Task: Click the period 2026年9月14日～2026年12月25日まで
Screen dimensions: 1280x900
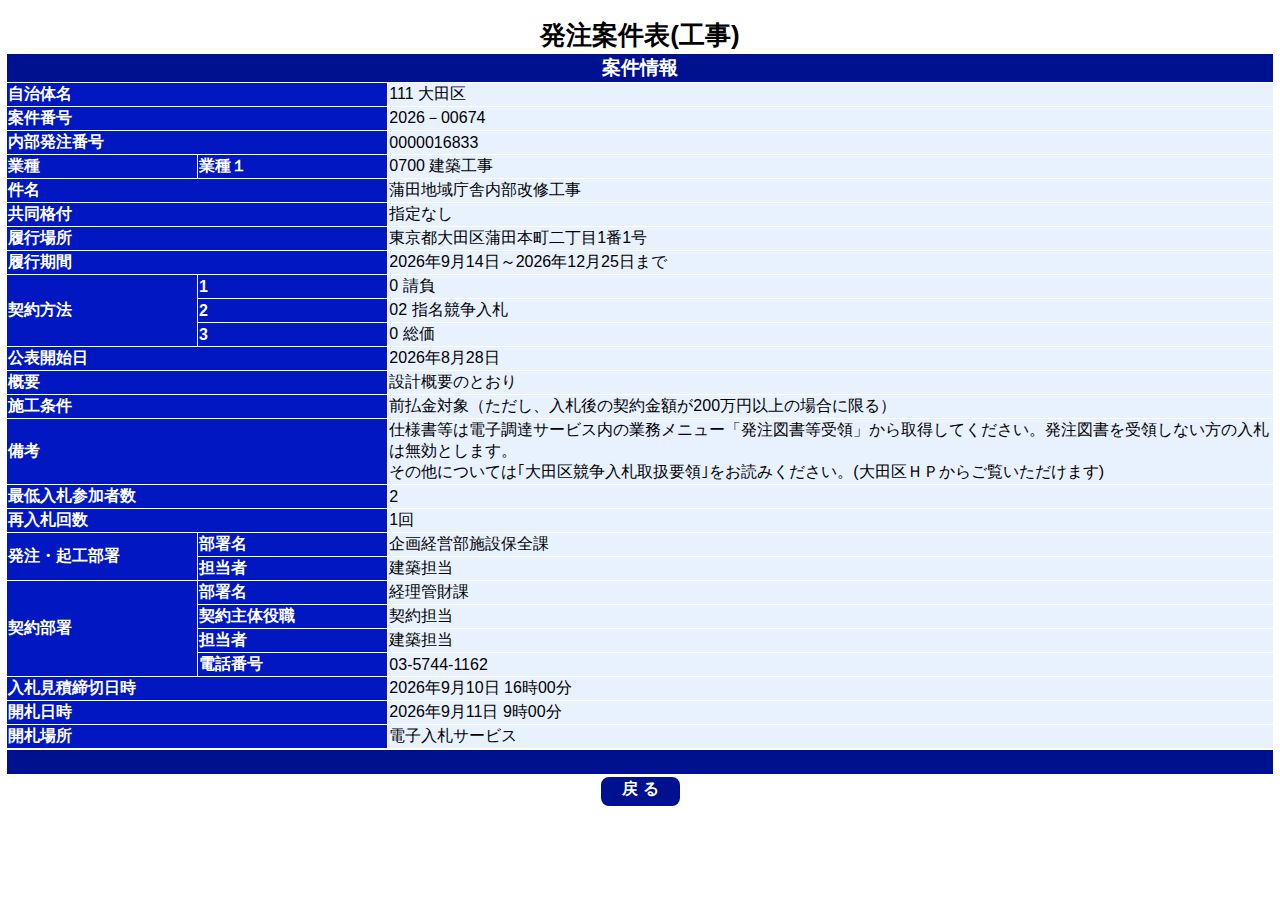Action: click(528, 262)
